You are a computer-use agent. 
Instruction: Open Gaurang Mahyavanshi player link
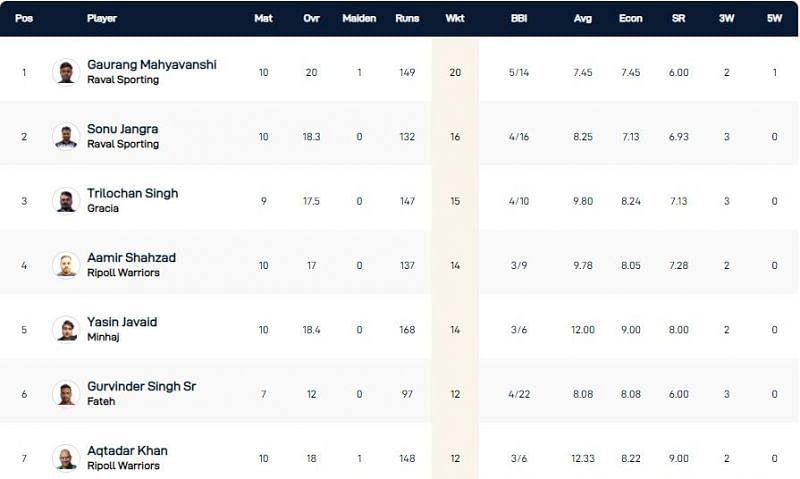[151, 65]
